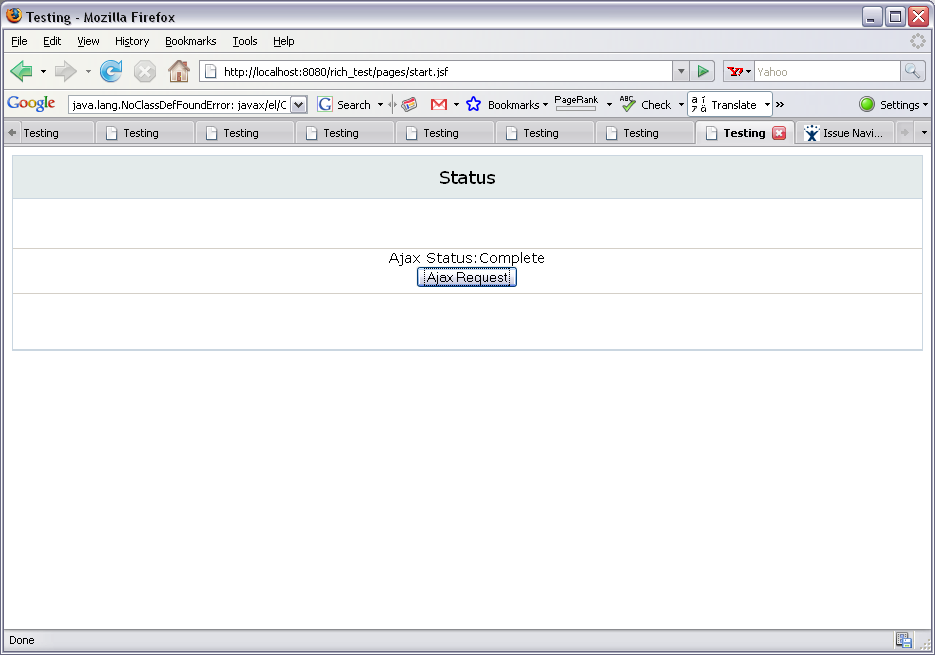The height and width of the screenshot is (655, 935).
Task: Open the Help menu
Action: 283,41
